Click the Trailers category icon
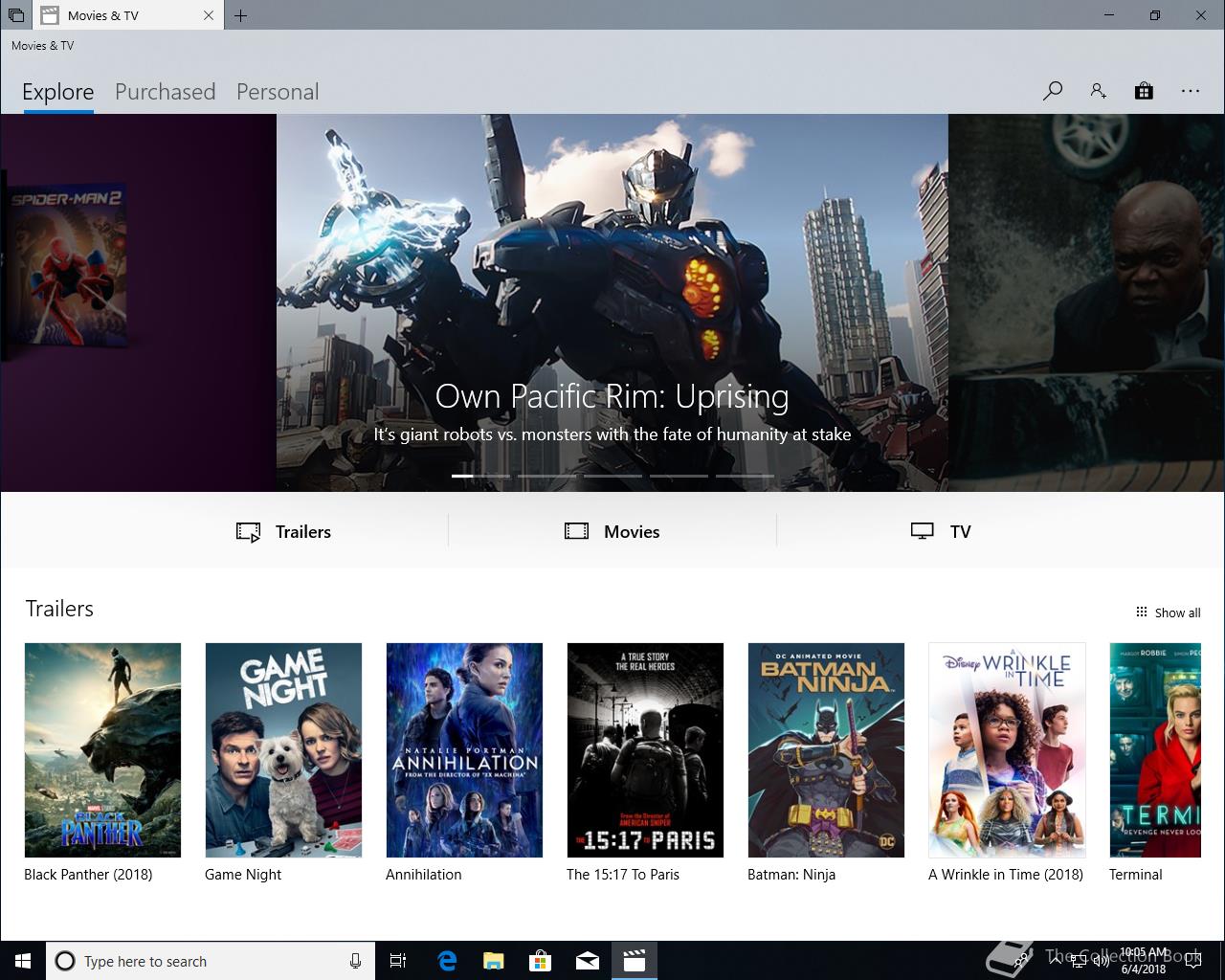 coord(248,532)
